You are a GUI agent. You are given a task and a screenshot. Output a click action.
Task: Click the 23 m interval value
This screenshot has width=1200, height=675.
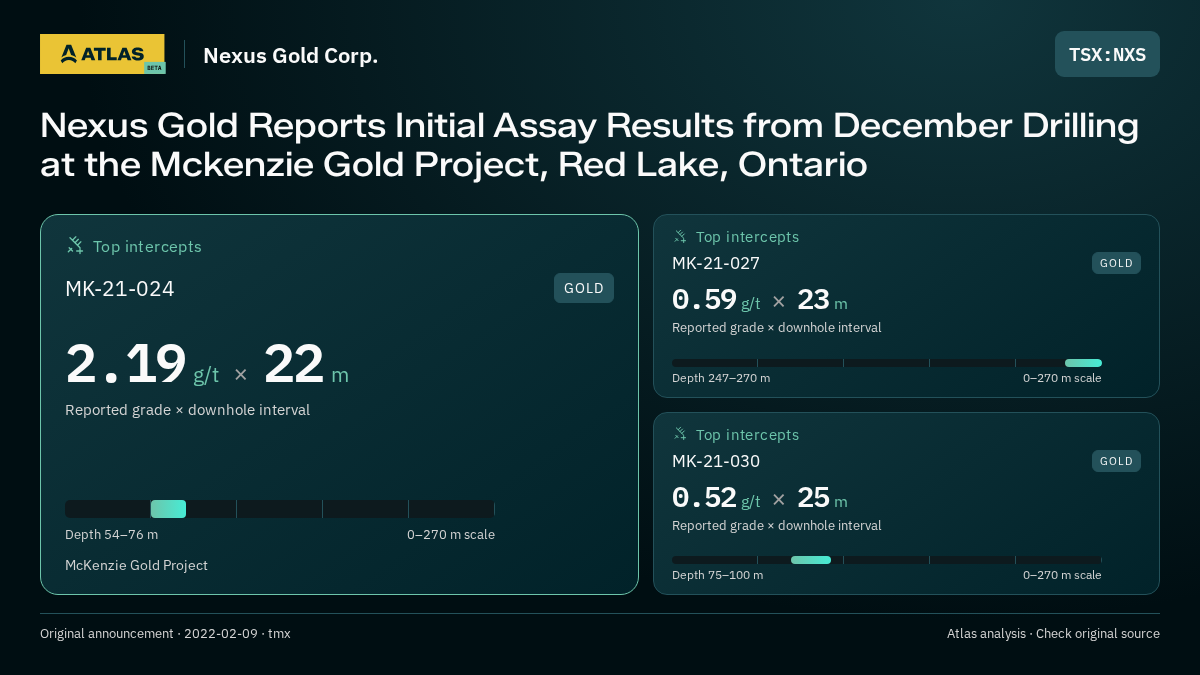pos(822,300)
